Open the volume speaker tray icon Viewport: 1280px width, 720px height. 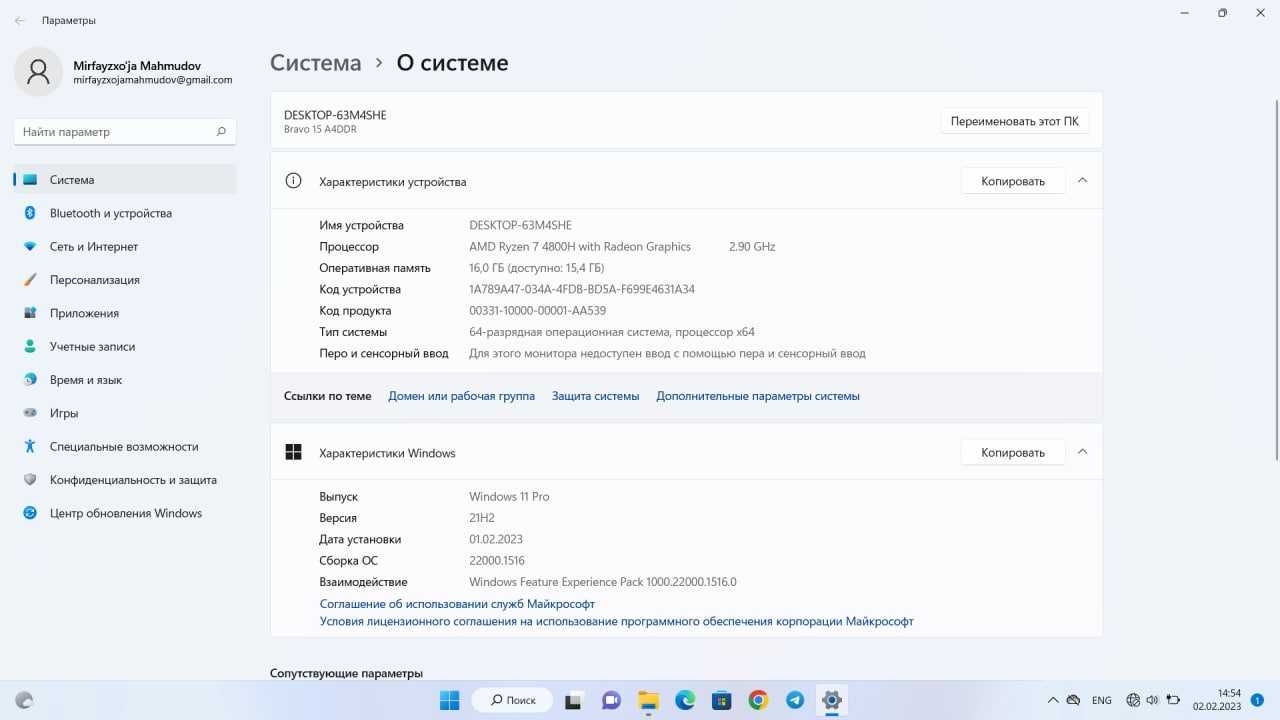pos(1152,700)
